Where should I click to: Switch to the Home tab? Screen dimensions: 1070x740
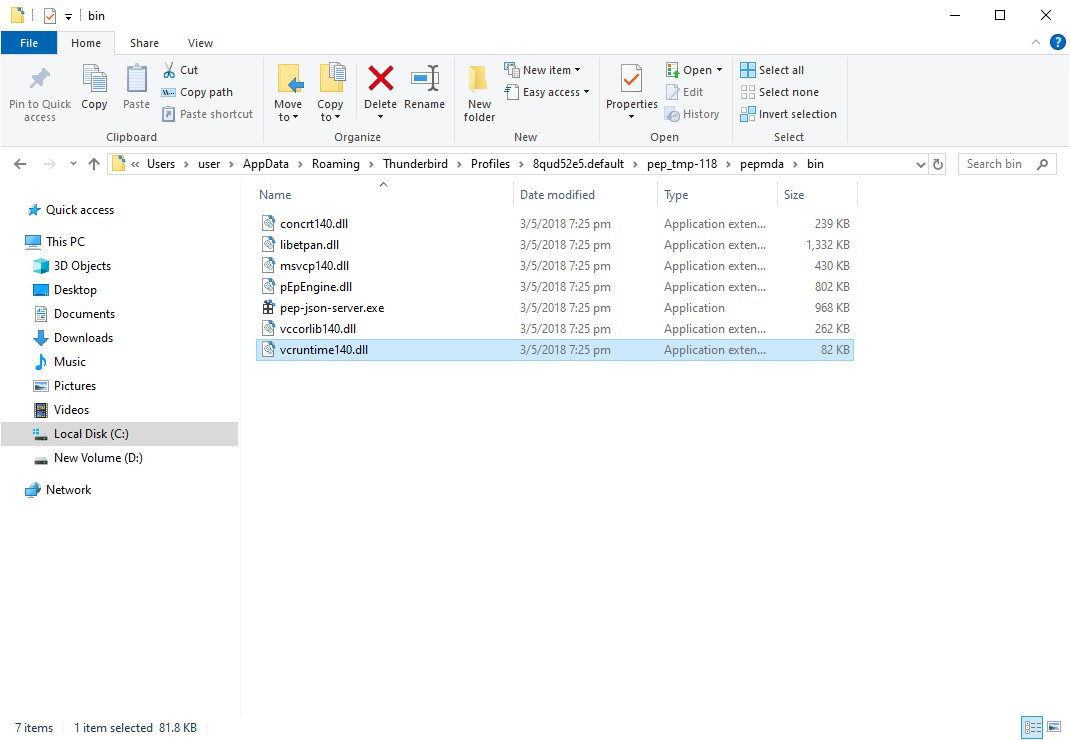86,43
